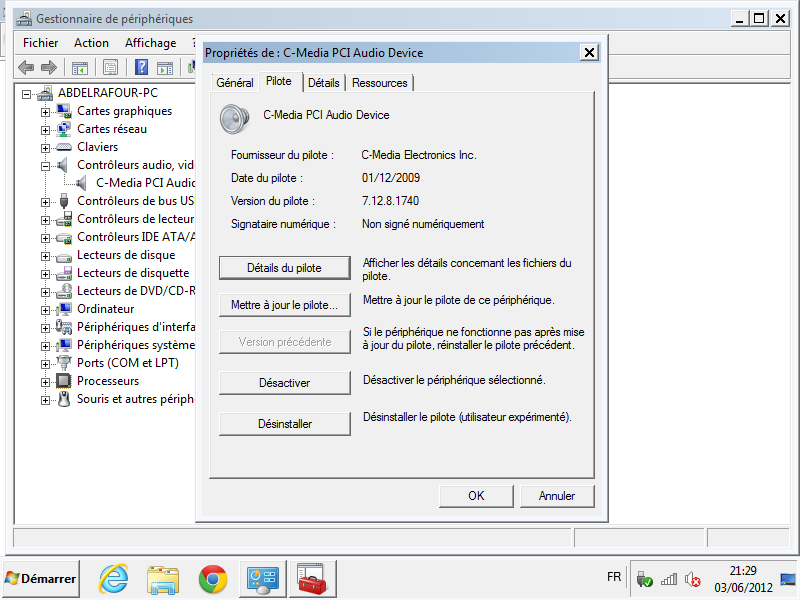The width and height of the screenshot is (800, 600).
Task: Select the Ordinateur tree item
Action: (x=106, y=309)
